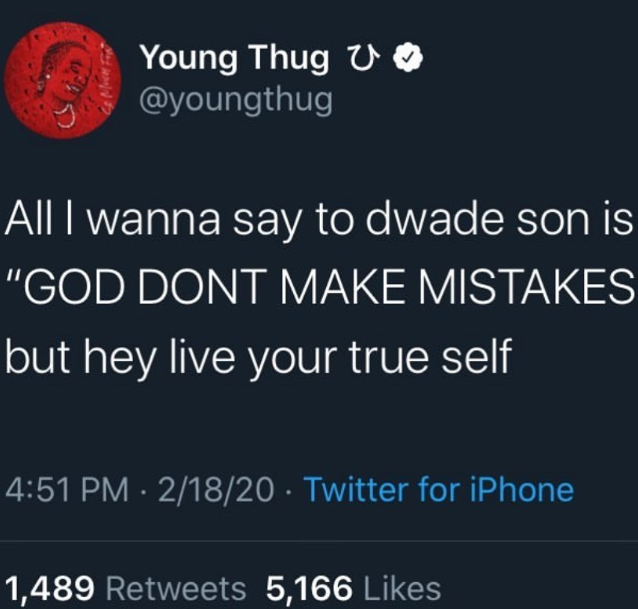The image size is (638, 609).
Task: Click the 5,166 like count number
Action: tap(309, 589)
